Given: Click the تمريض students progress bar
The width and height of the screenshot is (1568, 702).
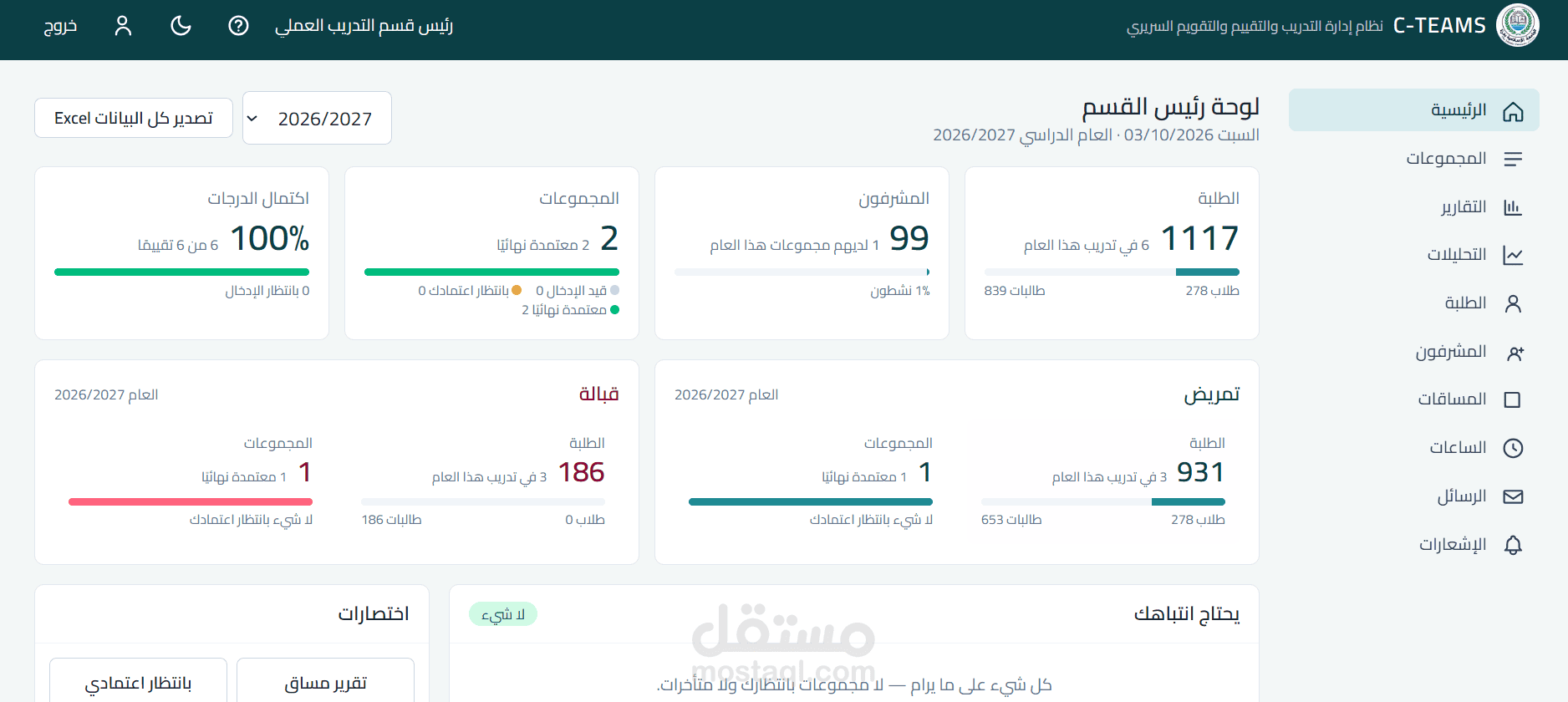Looking at the screenshot, I should click(x=1103, y=501).
